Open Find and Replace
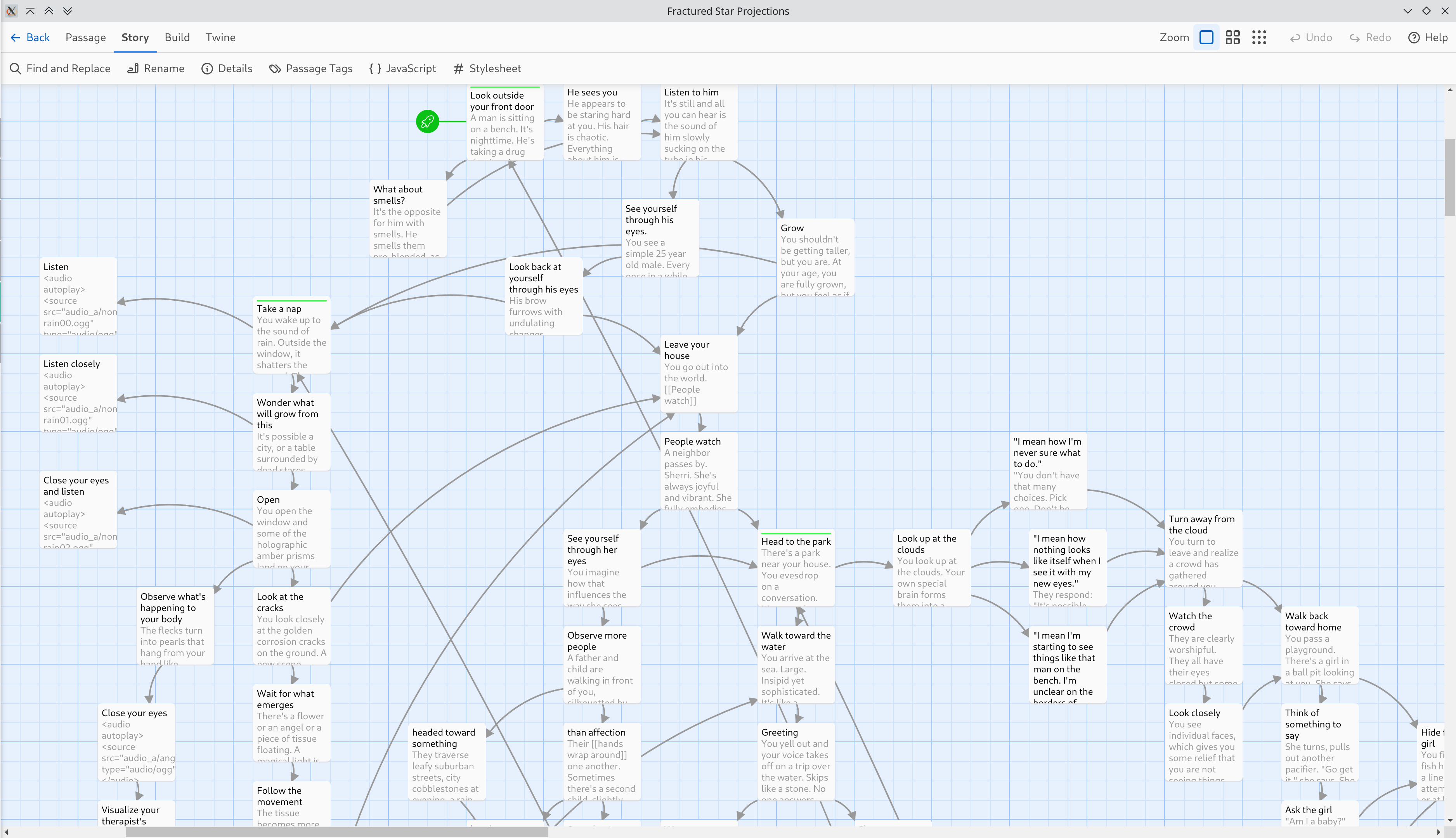 [60, 69]
